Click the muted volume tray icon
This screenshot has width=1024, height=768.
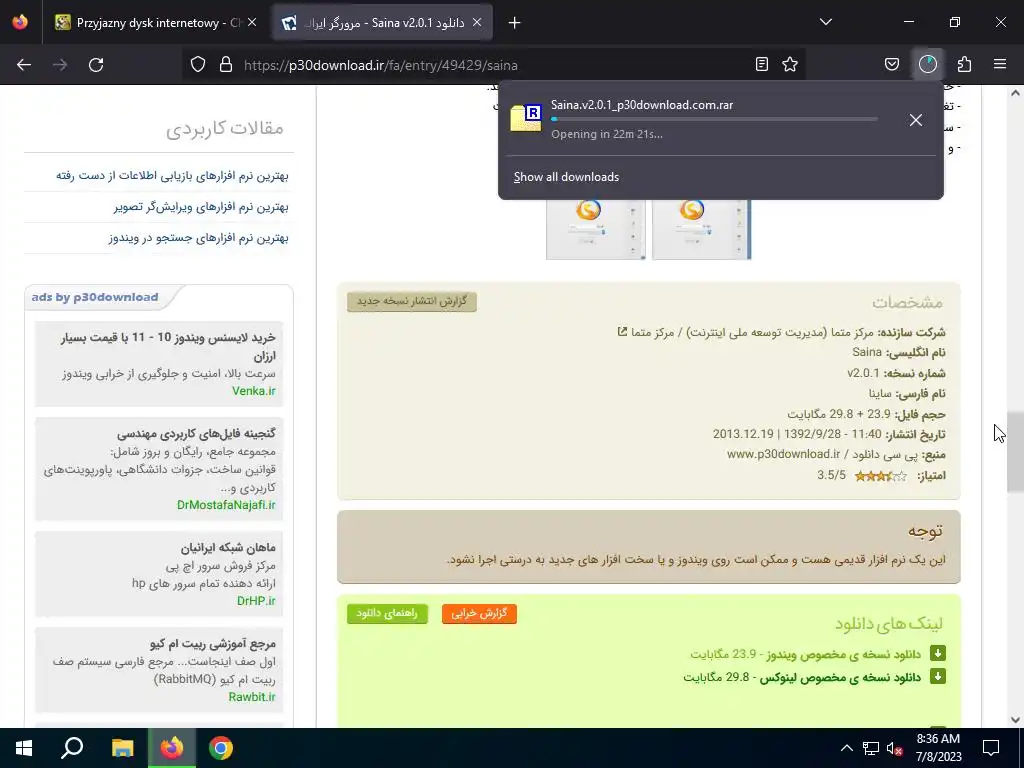point(894,748)
